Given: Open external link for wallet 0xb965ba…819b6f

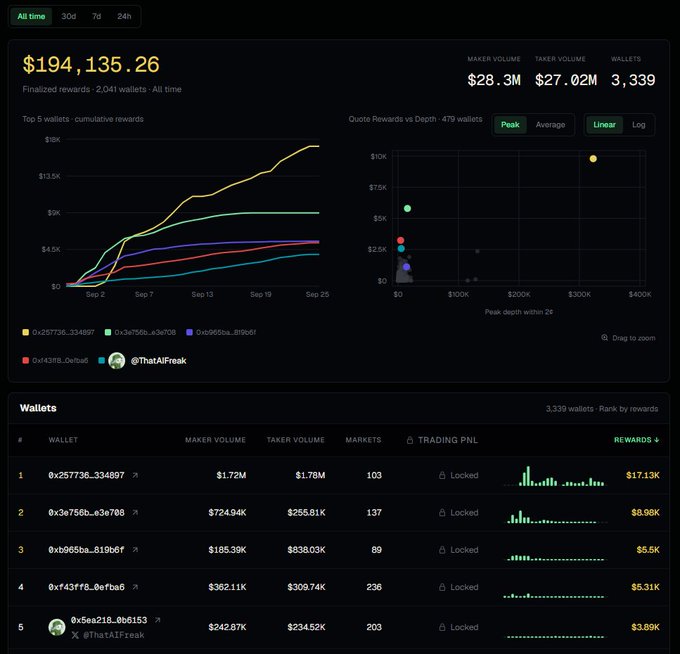Looking at the screenshot, I should [135, 550].
